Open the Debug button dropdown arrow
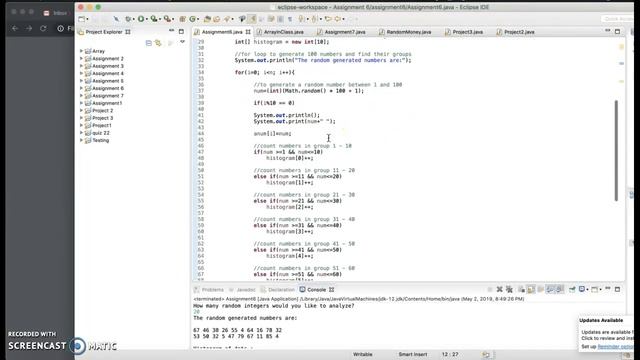The height and width of the screenshot is (360, 640). pyautogui.click(x=134, y=19)
